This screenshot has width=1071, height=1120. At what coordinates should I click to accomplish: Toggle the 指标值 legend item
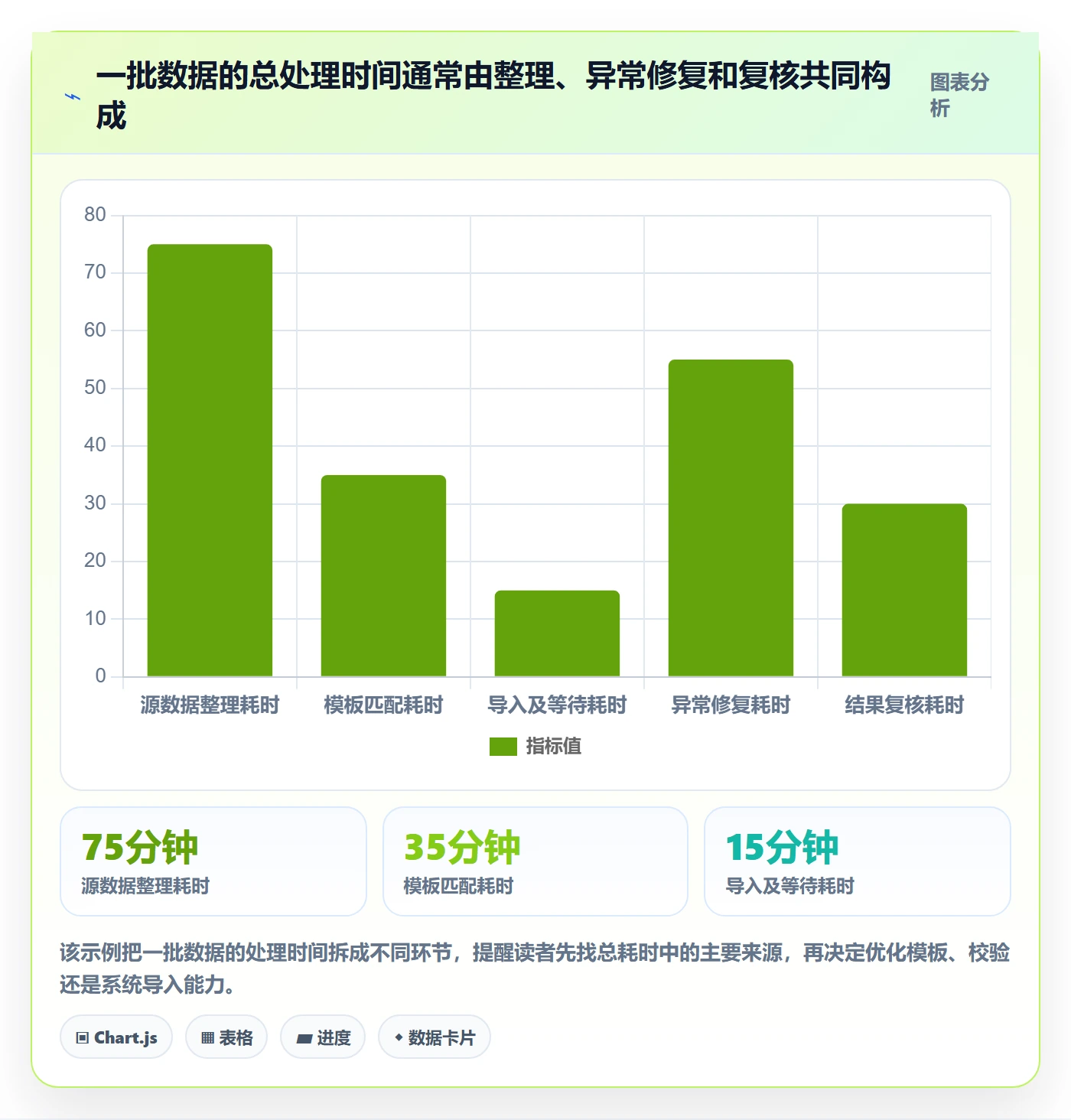535,746
